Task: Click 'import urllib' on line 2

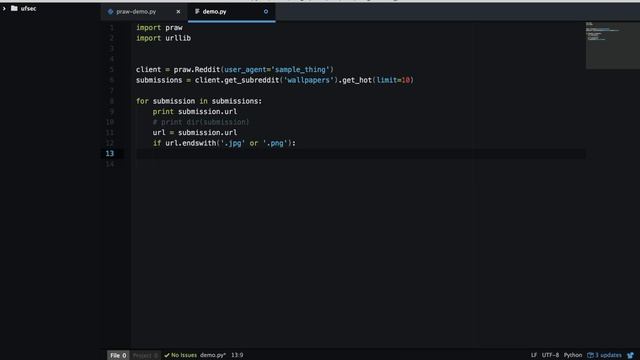Action: (x=163, y=38)
